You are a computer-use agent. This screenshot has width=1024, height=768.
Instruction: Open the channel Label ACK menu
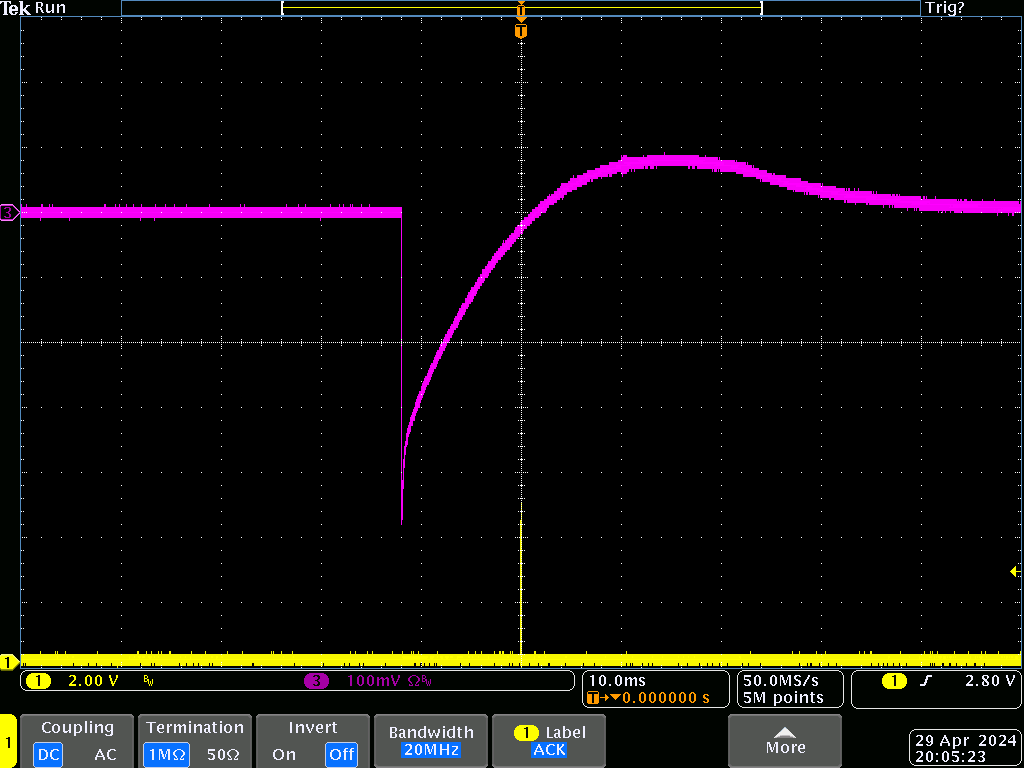point(549,741)
